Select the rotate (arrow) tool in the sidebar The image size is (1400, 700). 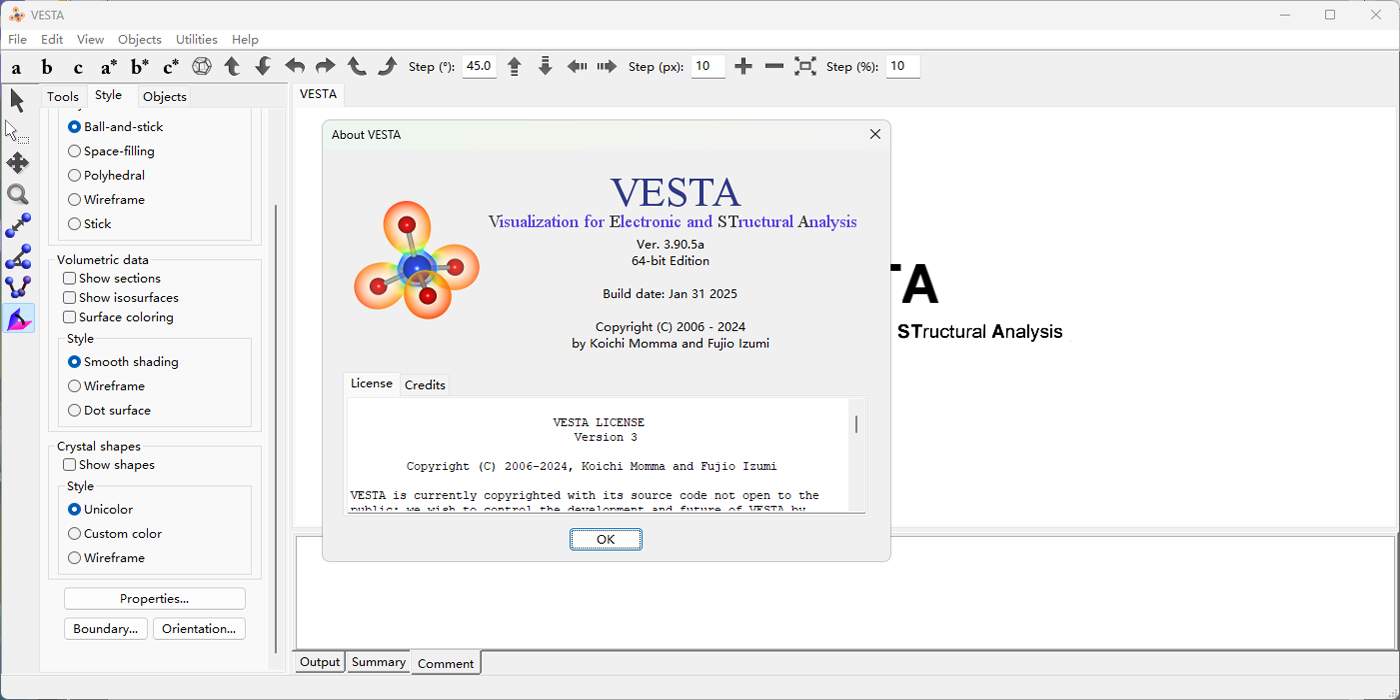tap(17, 100)
